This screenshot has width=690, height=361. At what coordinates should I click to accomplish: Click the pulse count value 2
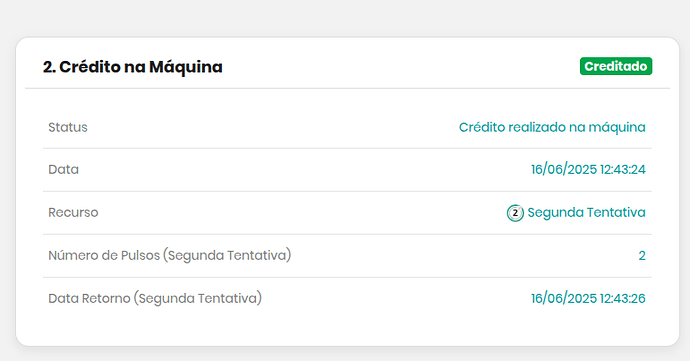[x=642, y=256]
